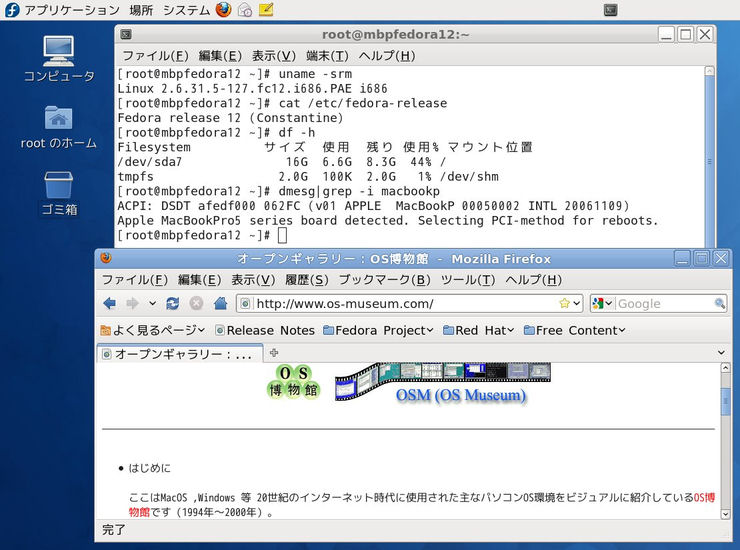Click the red OS博物館 link text
740x550 pixels.
(x=704, y=497)
